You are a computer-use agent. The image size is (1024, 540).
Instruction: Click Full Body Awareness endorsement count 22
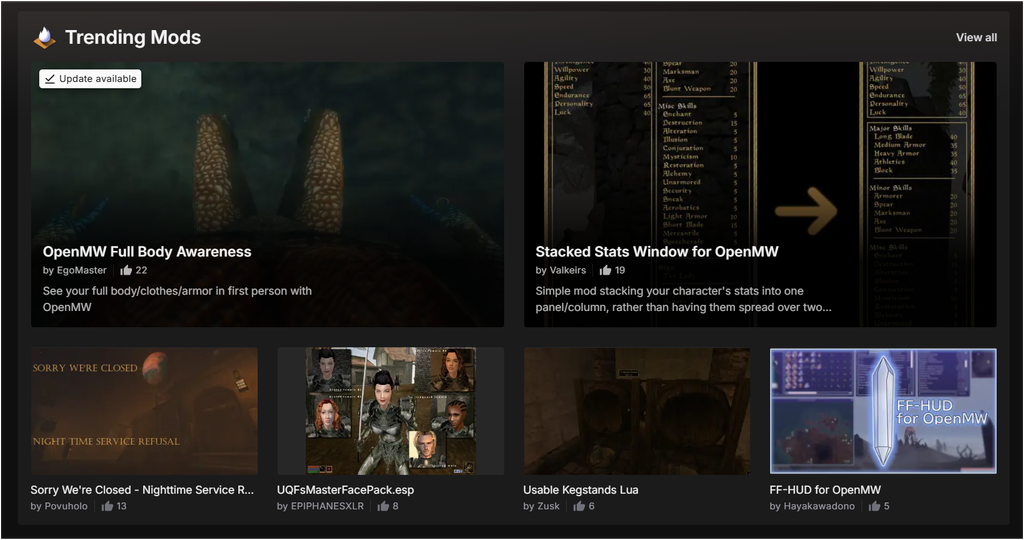point(141,270)
